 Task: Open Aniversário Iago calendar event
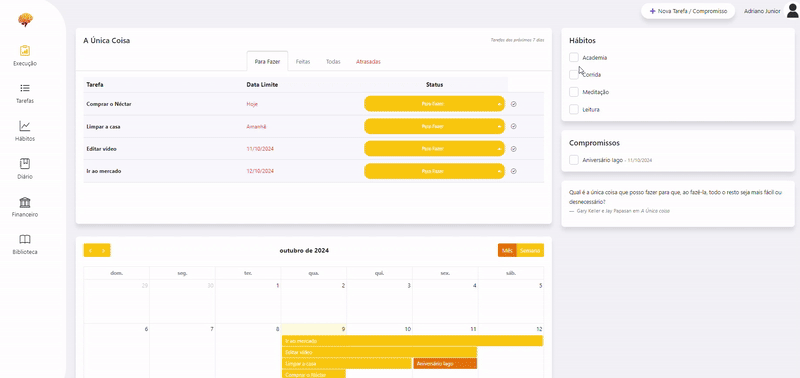pos(445,364)
